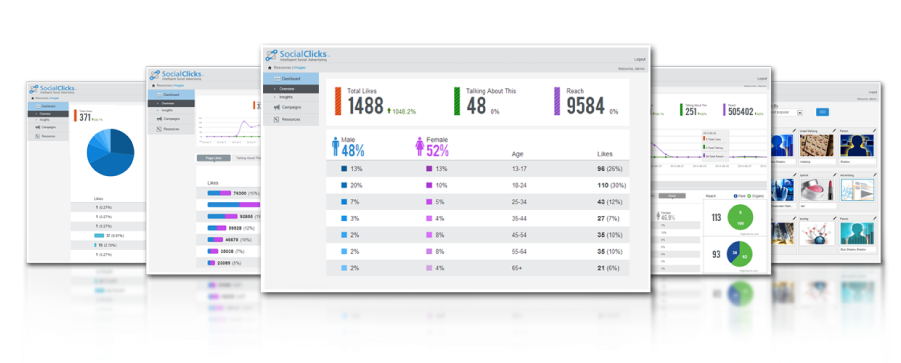Expand Insights in second-left window sidebar

(x=171, y=110)
